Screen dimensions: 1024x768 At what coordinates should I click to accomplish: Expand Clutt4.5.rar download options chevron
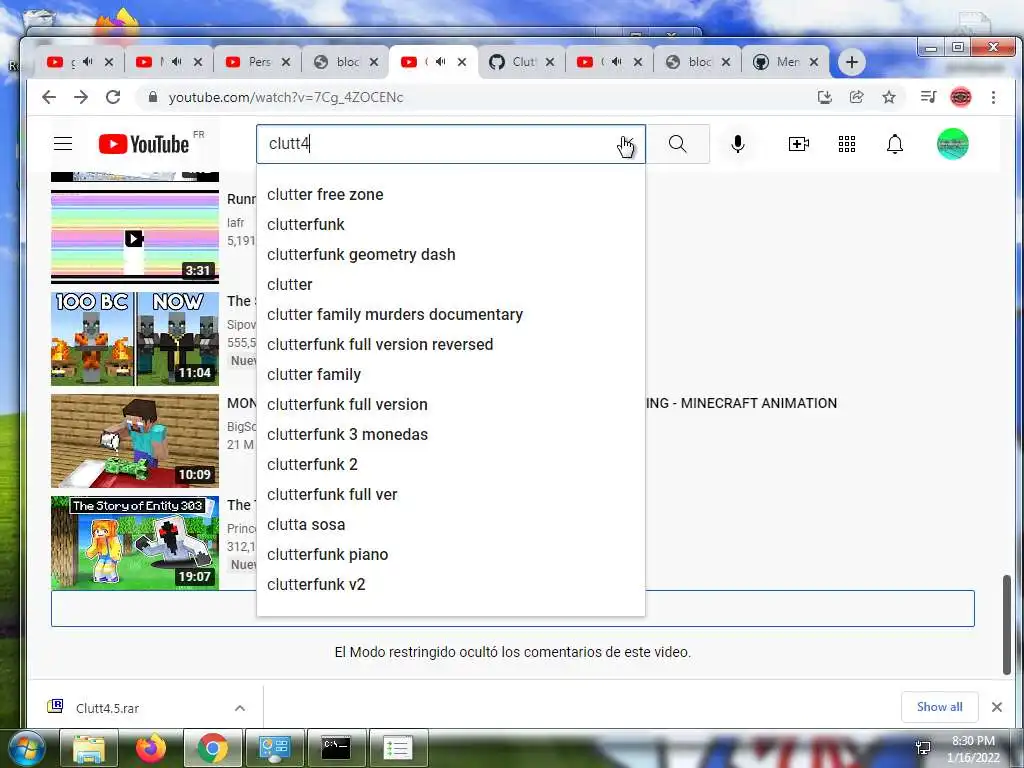click(x=240, y=708)
